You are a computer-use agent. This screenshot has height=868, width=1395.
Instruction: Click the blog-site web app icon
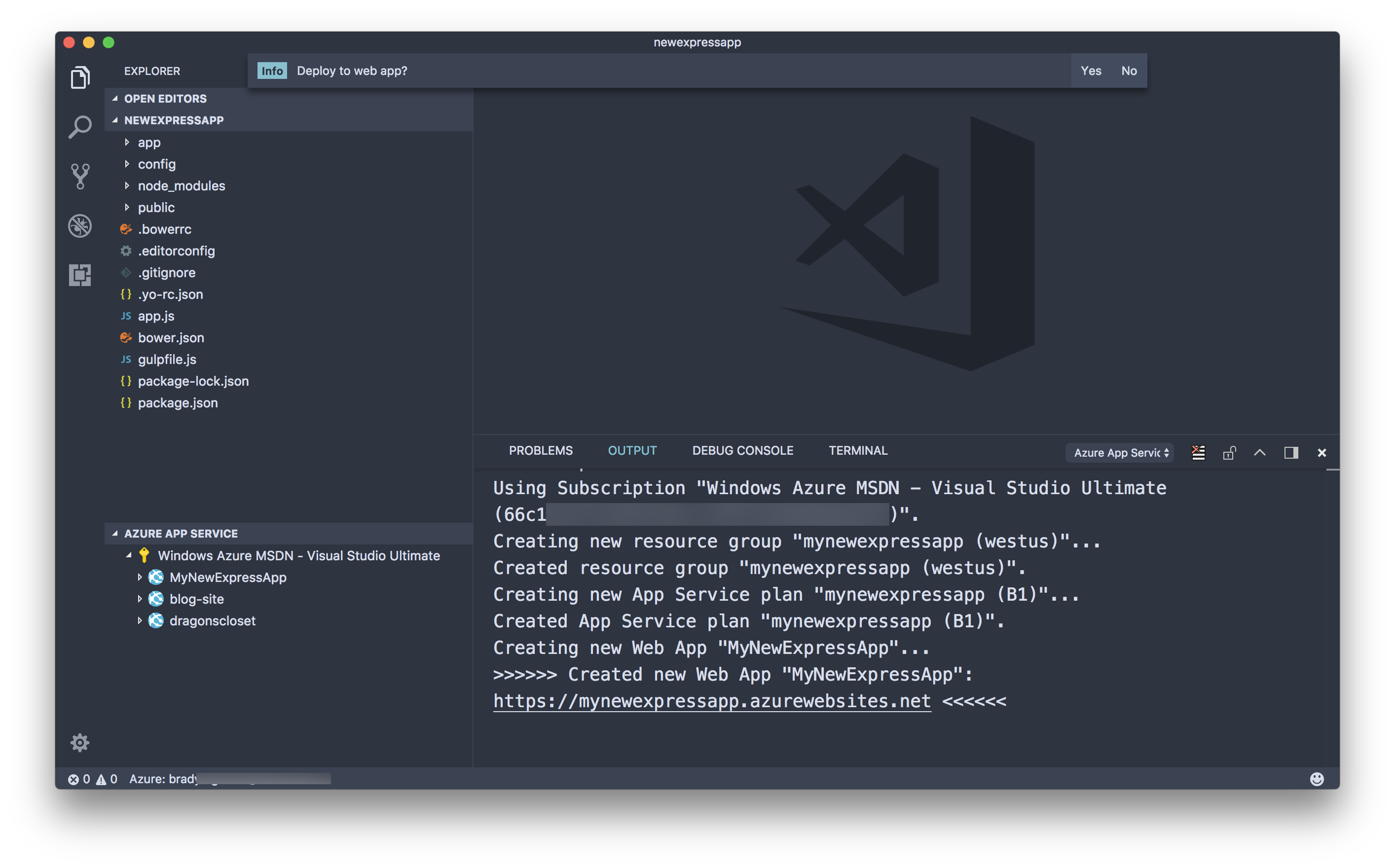coord(155,599)
